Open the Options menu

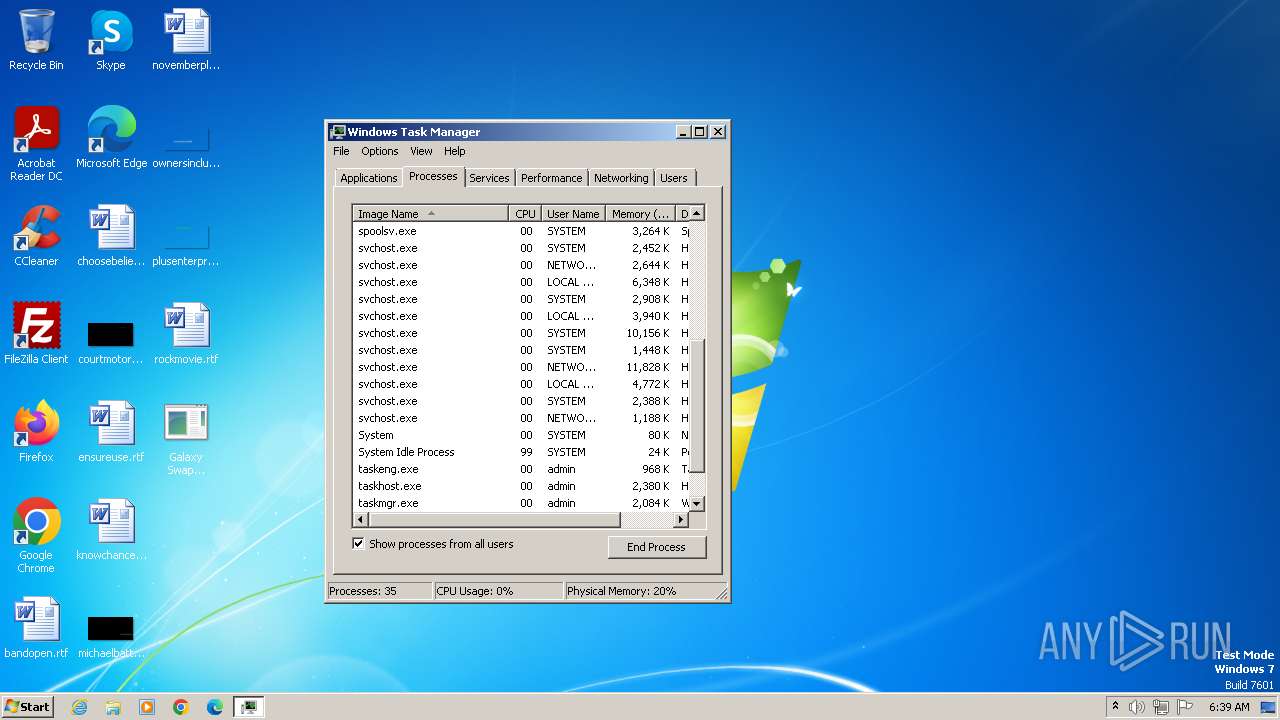click(380, 151)
